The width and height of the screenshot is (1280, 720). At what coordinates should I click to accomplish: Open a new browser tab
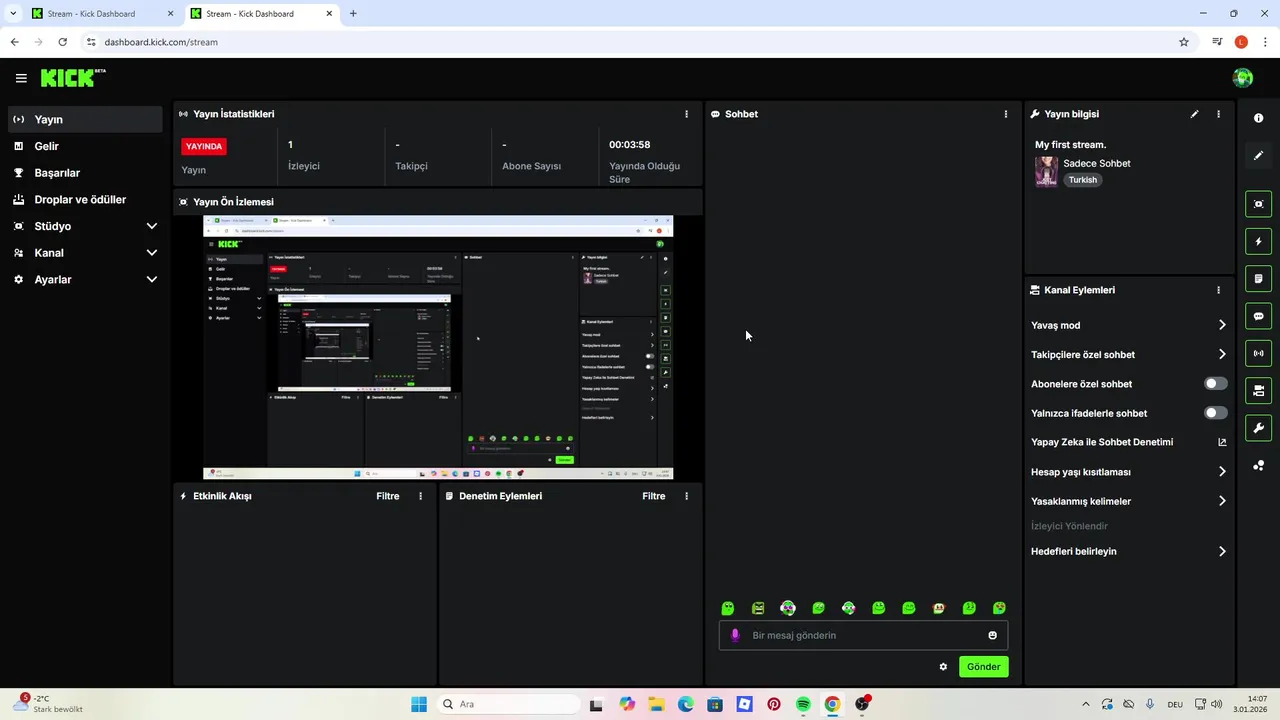(353, 14)
